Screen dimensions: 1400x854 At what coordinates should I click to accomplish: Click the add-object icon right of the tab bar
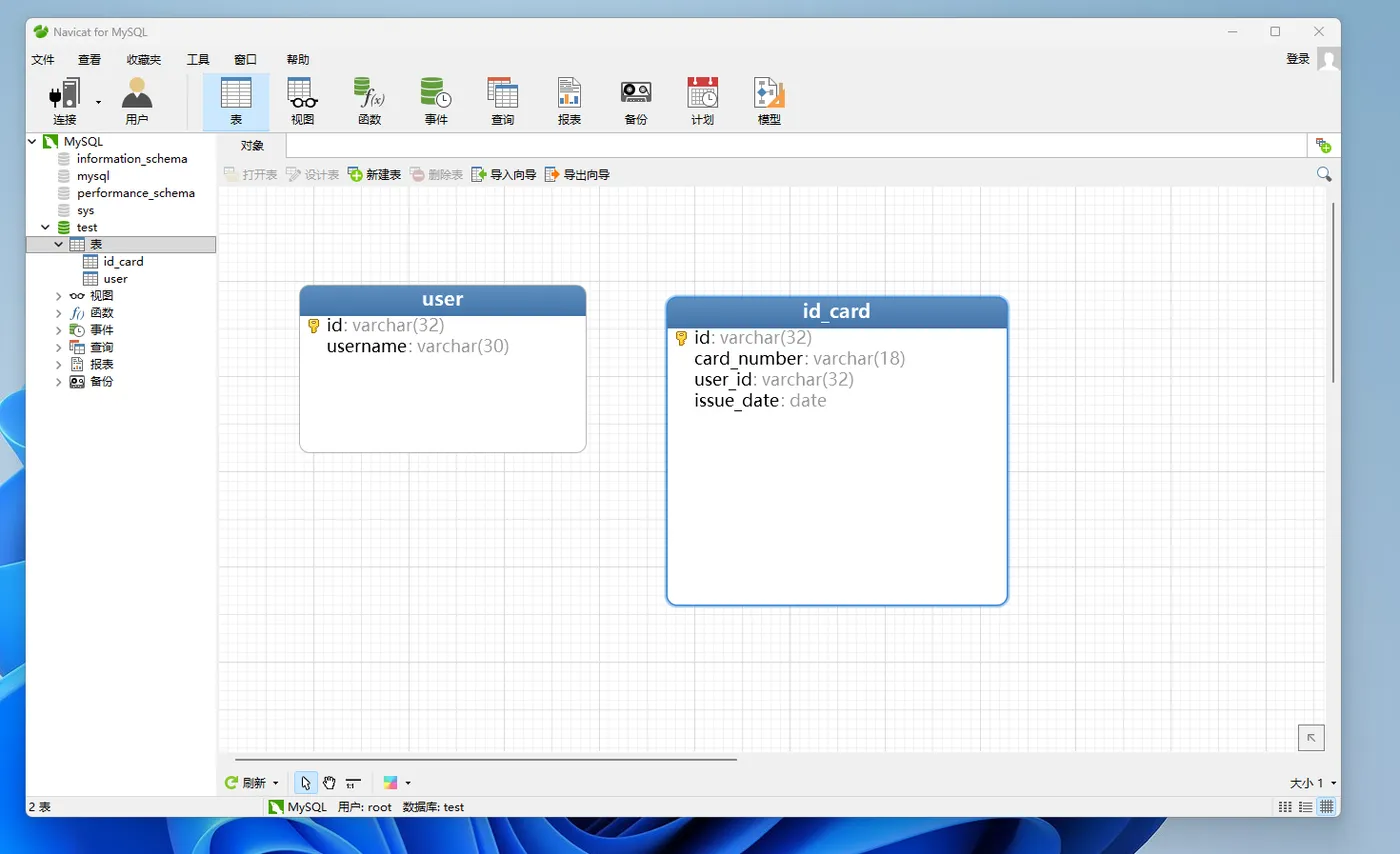coord(1323,146)
